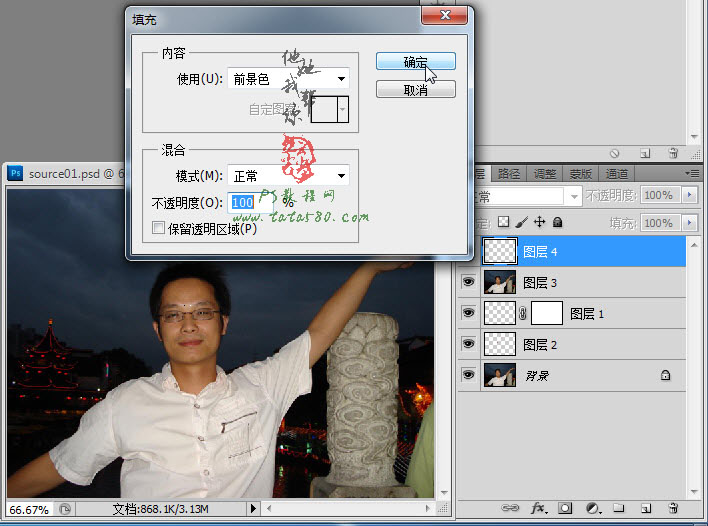708x526 pixels.
Task: Switch to the 路径 tab
Action: tap(509, 174)
